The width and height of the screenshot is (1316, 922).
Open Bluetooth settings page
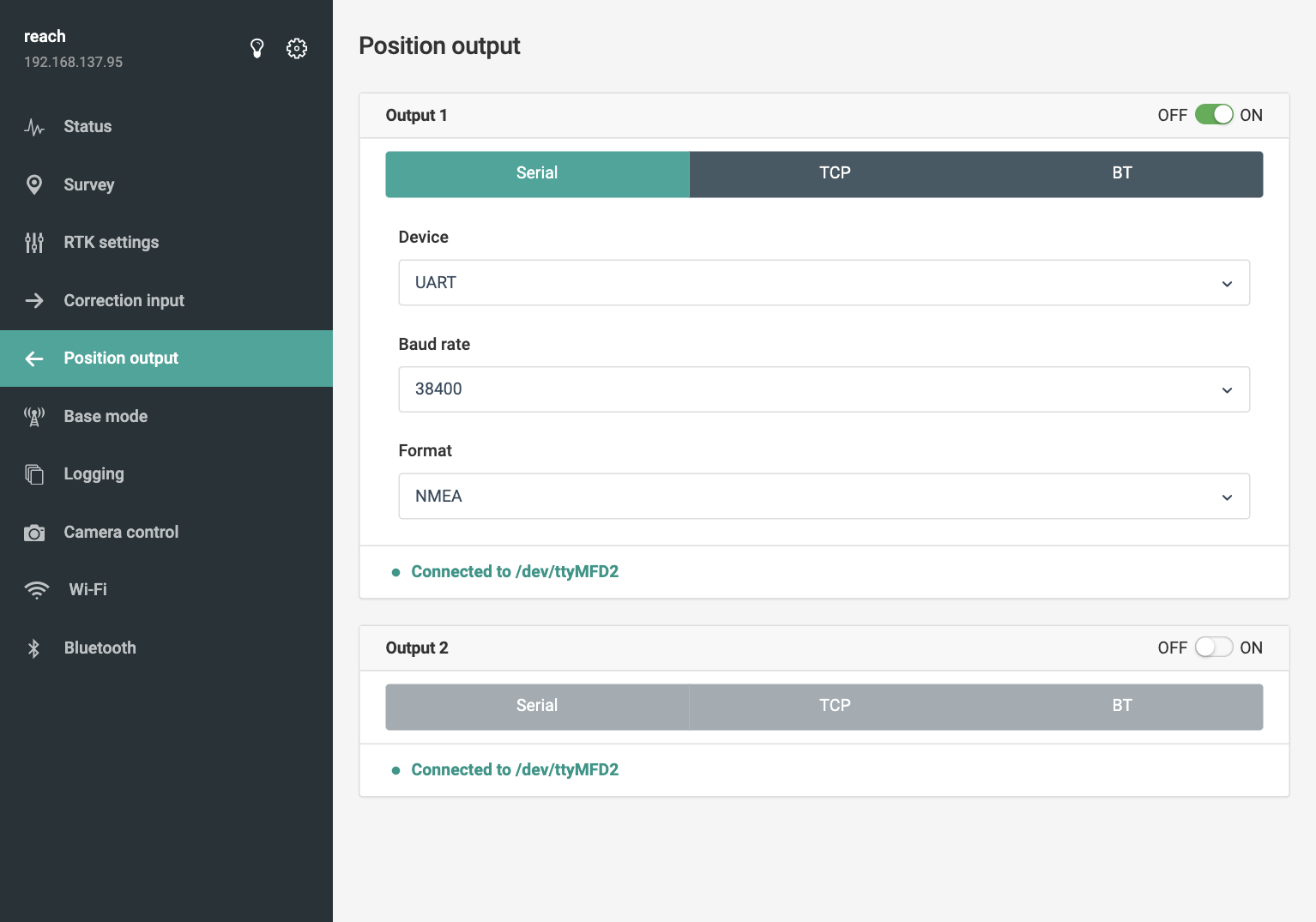coord(166,648)
